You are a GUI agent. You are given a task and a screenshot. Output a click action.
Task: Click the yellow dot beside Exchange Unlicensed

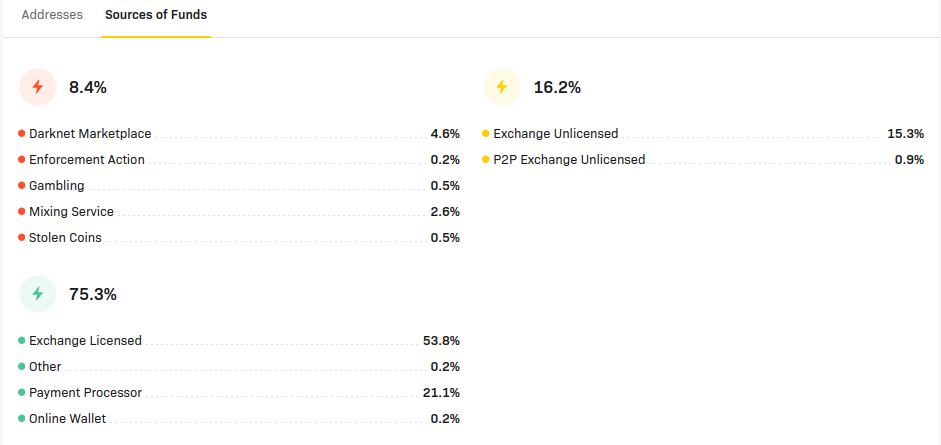point(486,134)
